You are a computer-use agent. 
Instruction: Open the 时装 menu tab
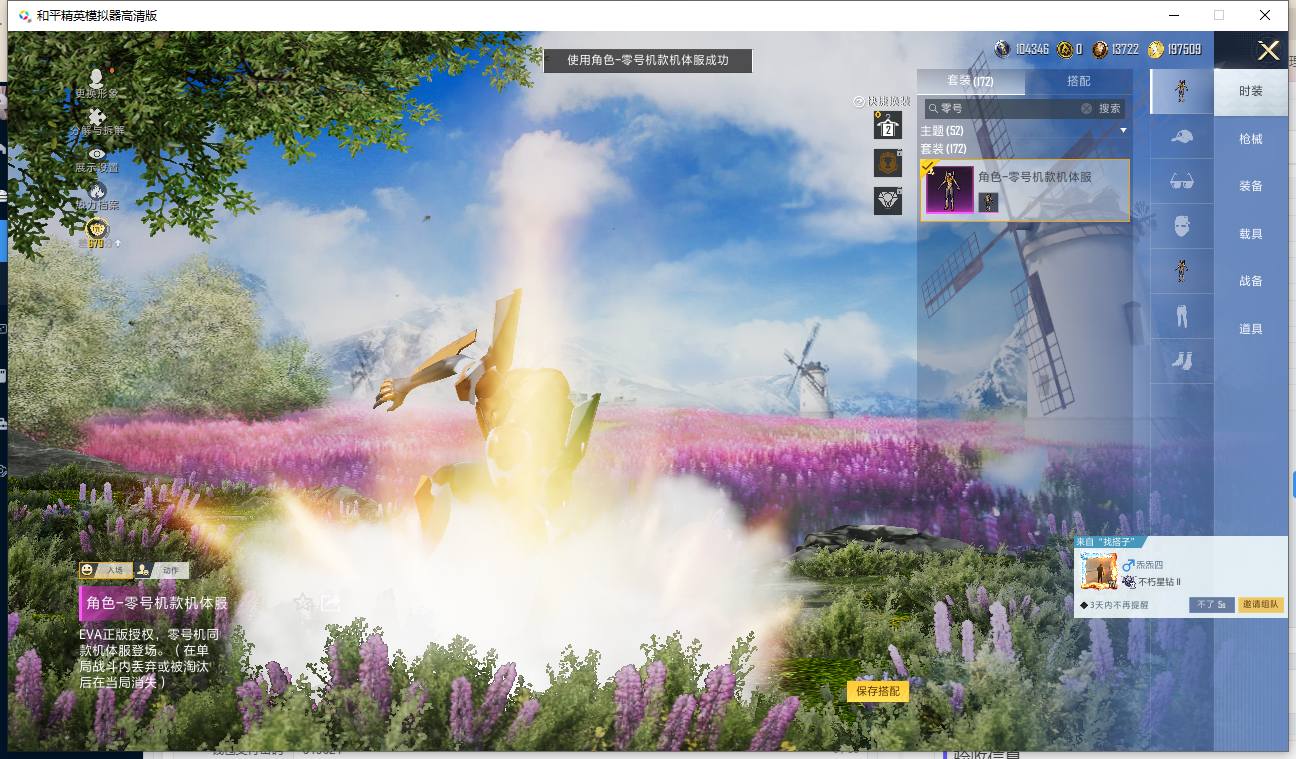coord(1251,91)
